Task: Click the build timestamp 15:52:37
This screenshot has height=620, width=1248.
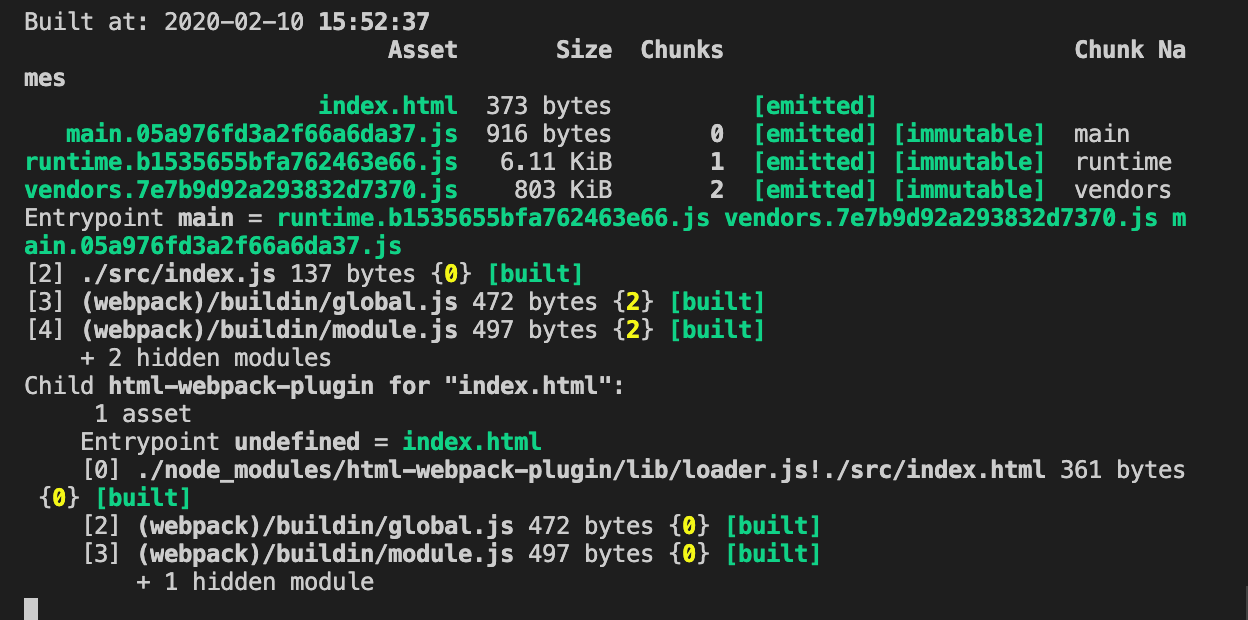Action: [x=374, y=21]
